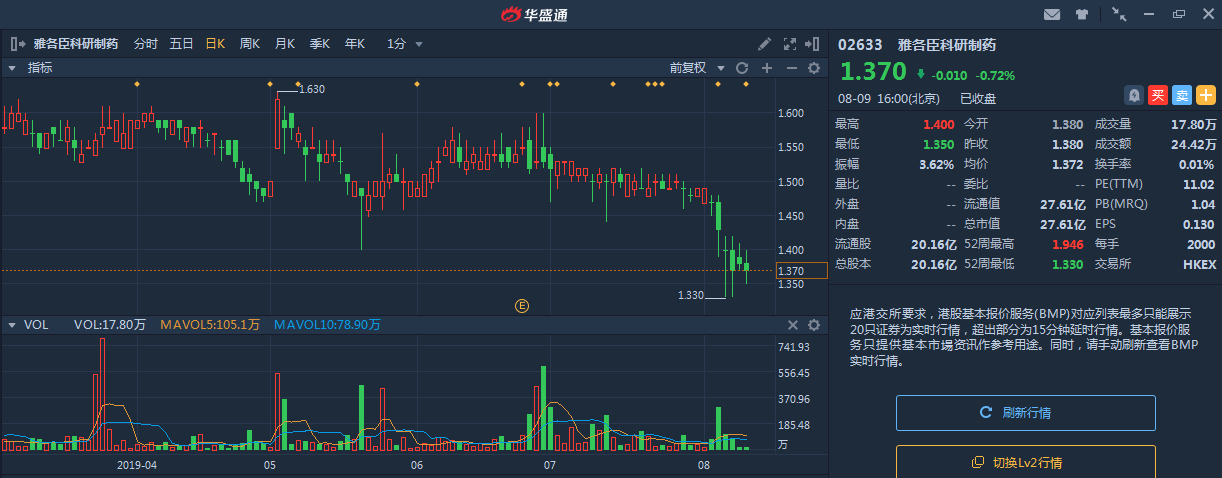The height and width of the screenshot is (478, 1222).
Task: Click the 最低 value 1.350
Action: coord(939,144)
